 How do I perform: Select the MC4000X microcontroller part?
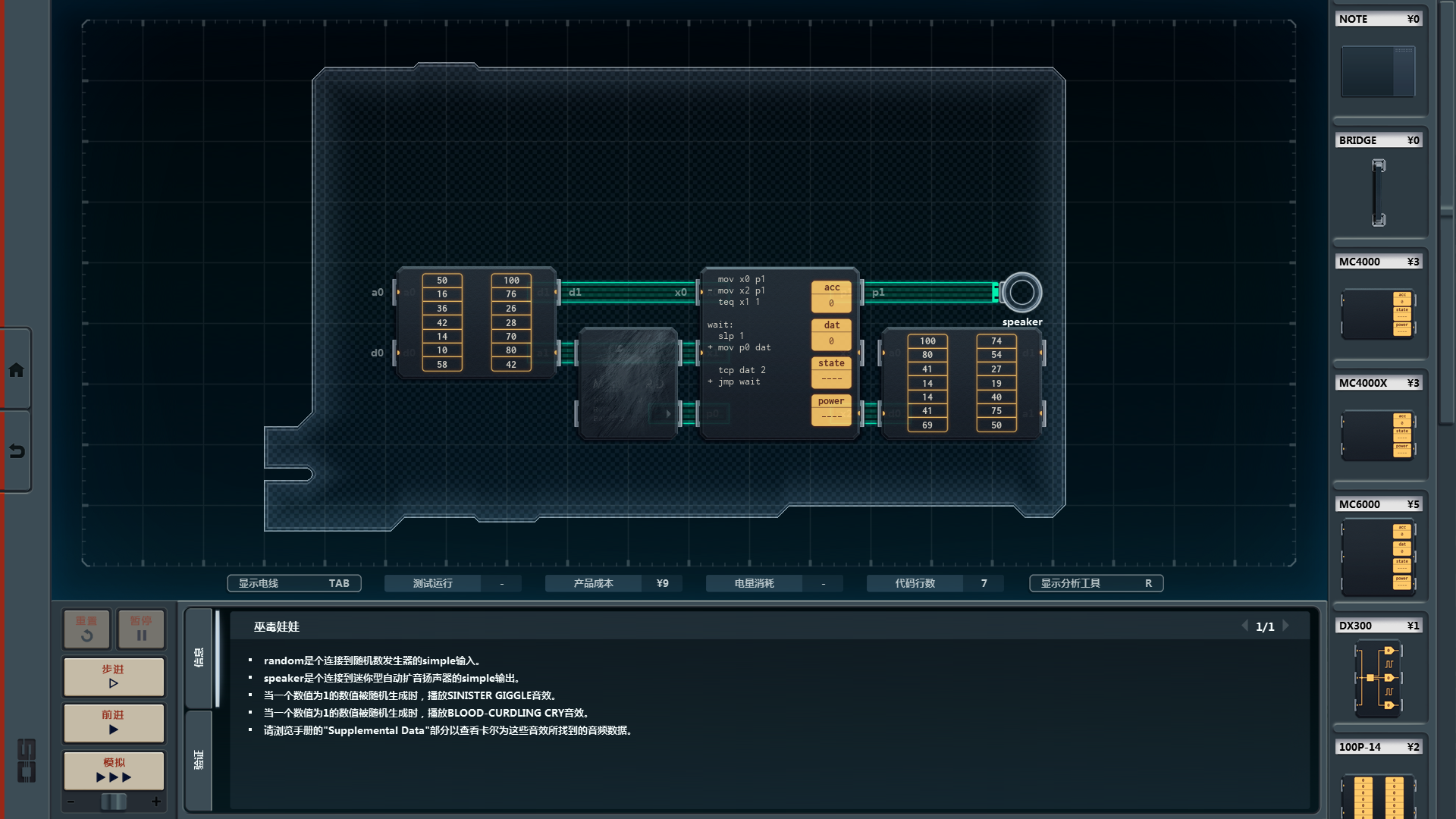(1378, 435)
